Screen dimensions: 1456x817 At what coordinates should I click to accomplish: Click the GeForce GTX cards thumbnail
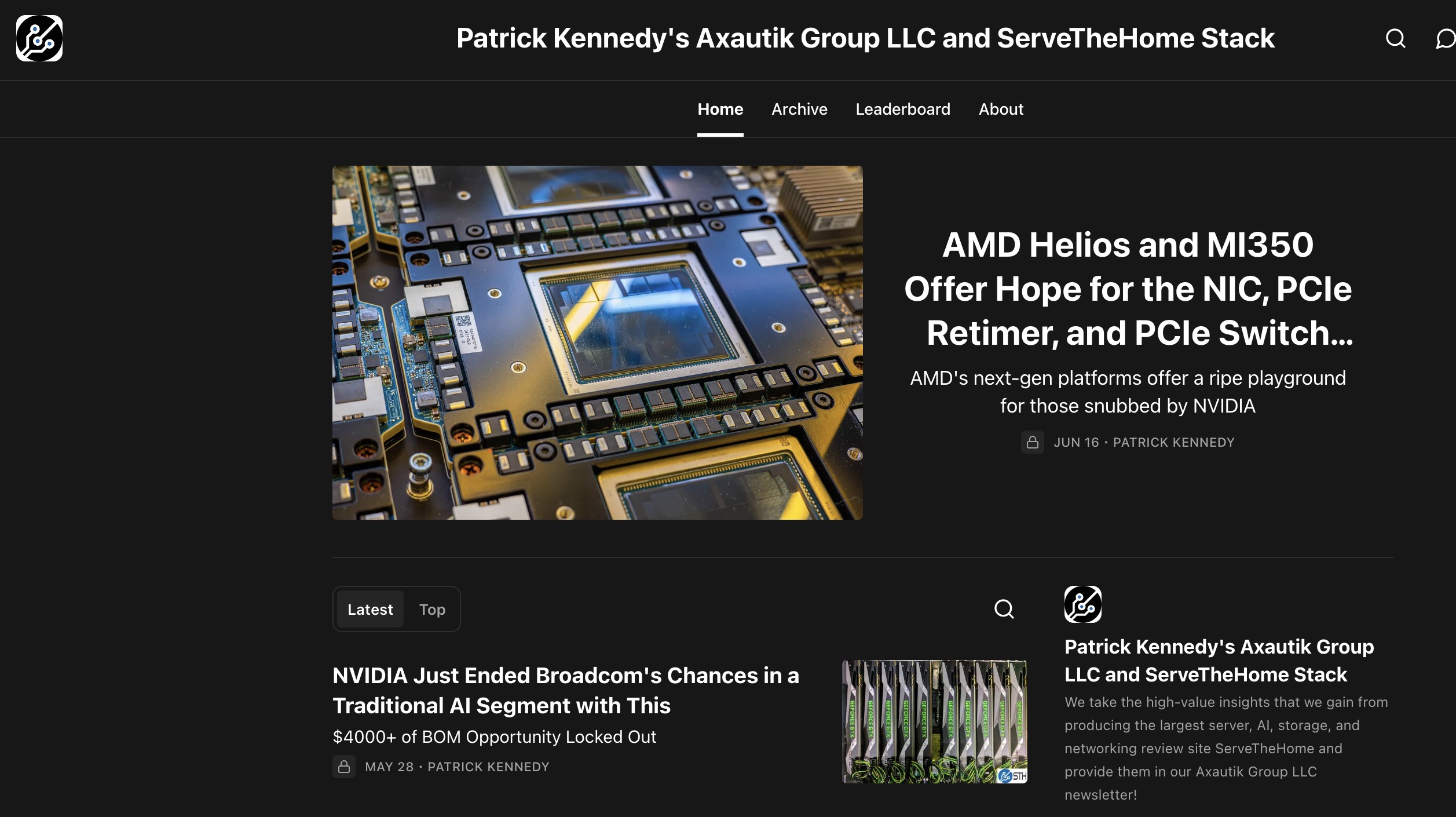[934, 721]
